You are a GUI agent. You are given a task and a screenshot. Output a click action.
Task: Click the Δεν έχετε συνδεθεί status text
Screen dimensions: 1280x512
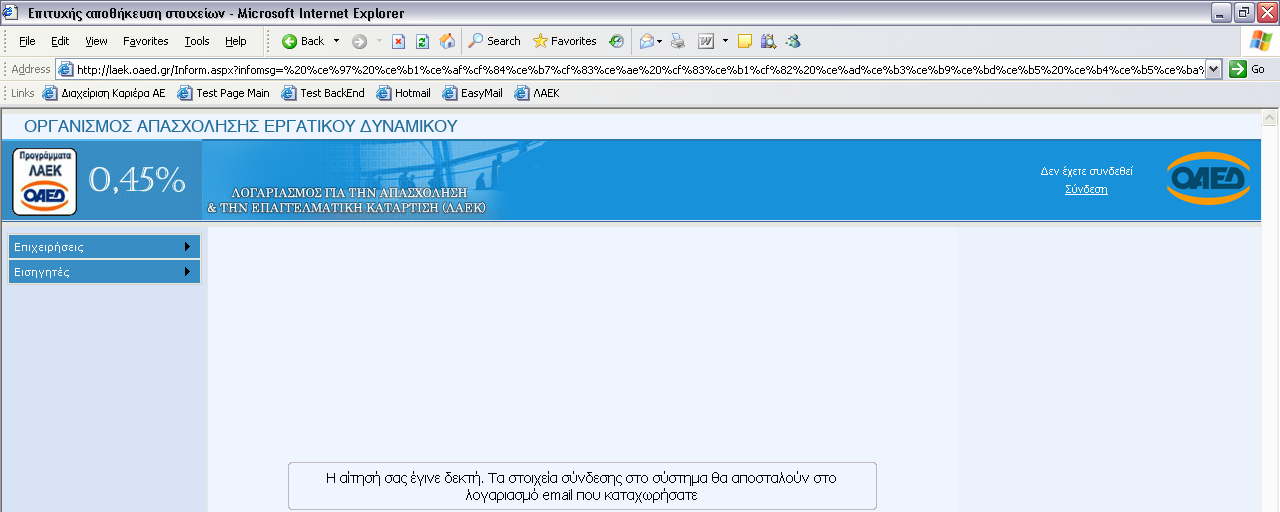click(x=1086, y=172)
